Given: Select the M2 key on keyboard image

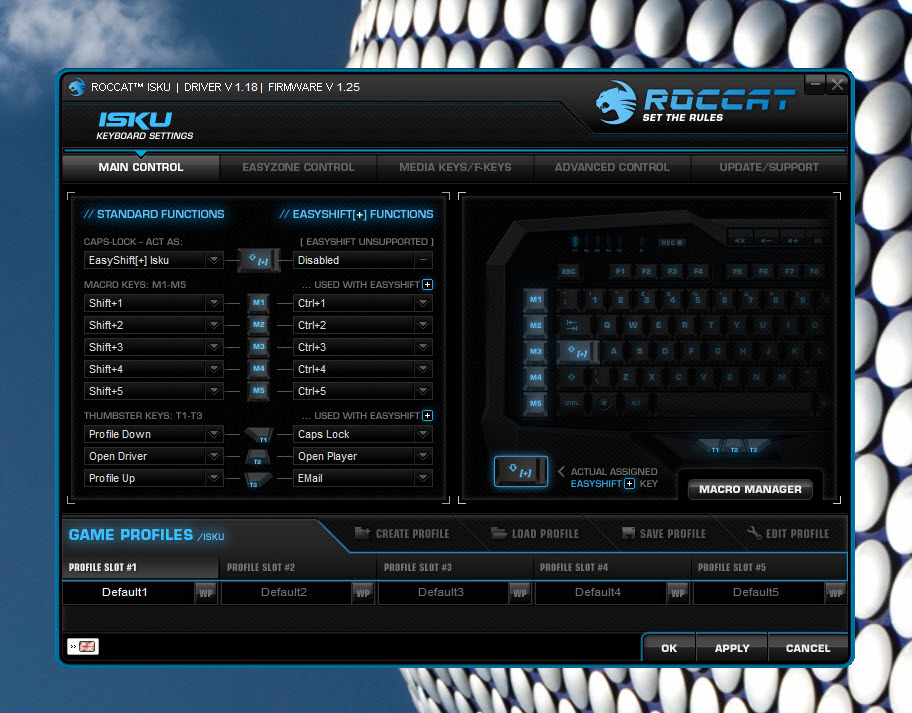Looking at the screenshot, I should coord(535,326).
